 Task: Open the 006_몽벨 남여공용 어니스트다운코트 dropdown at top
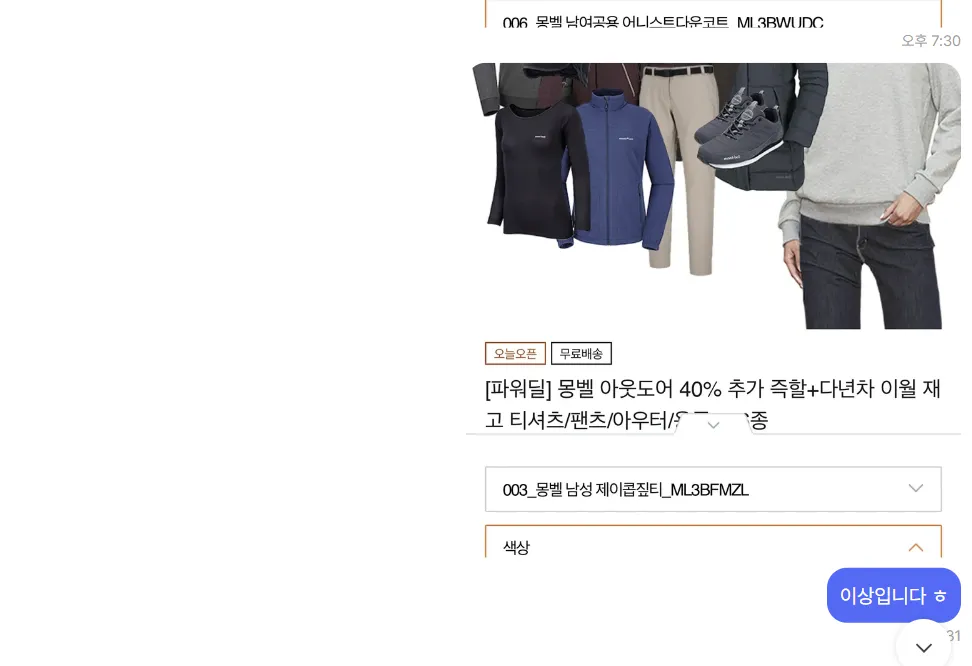[713, 14]
